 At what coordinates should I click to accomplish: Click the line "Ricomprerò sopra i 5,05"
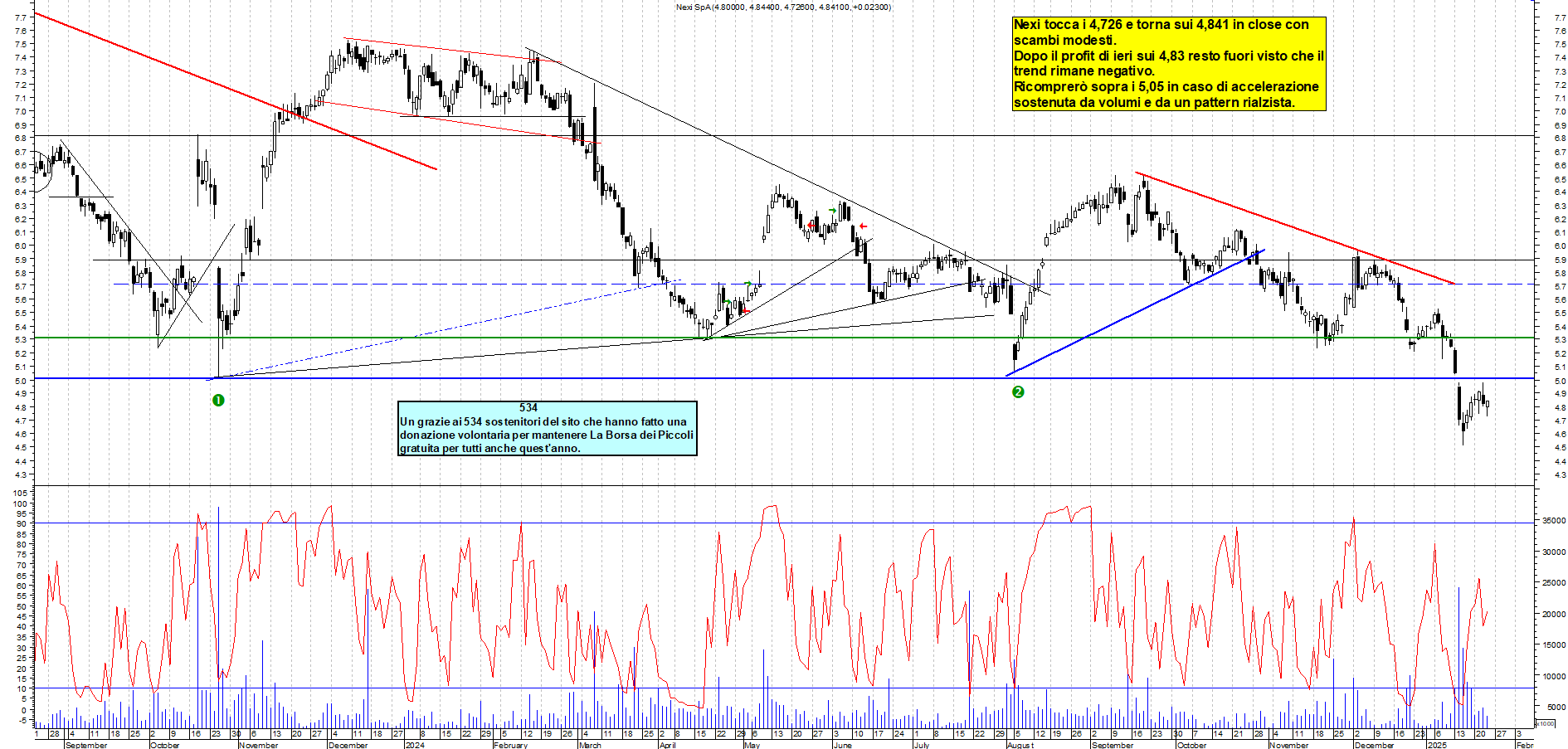point(1166,87)
